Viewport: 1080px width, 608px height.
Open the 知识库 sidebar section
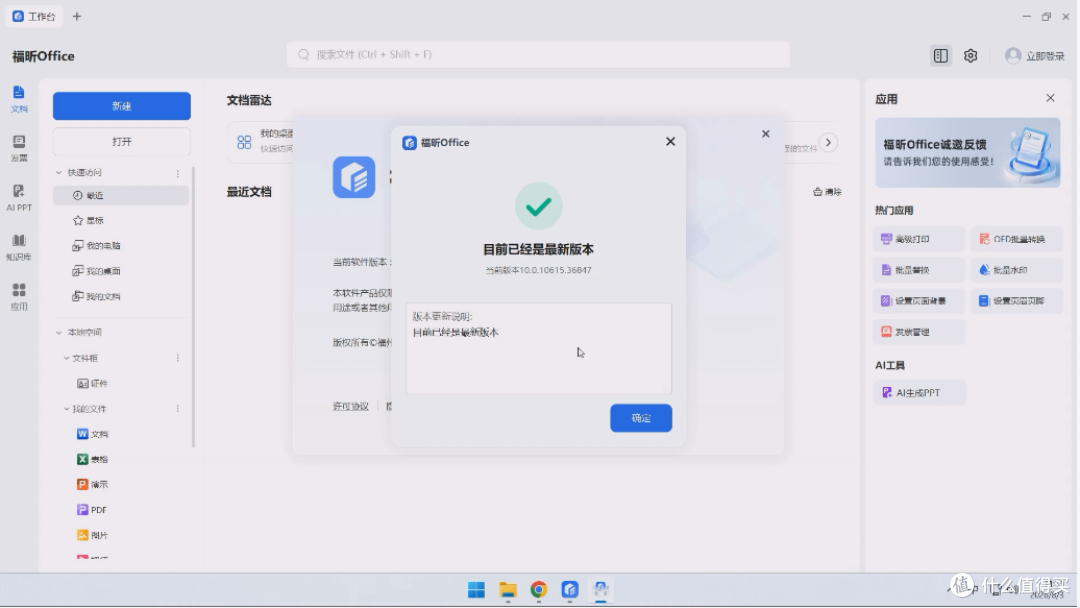pyautogui.click(x=19, y=247)
